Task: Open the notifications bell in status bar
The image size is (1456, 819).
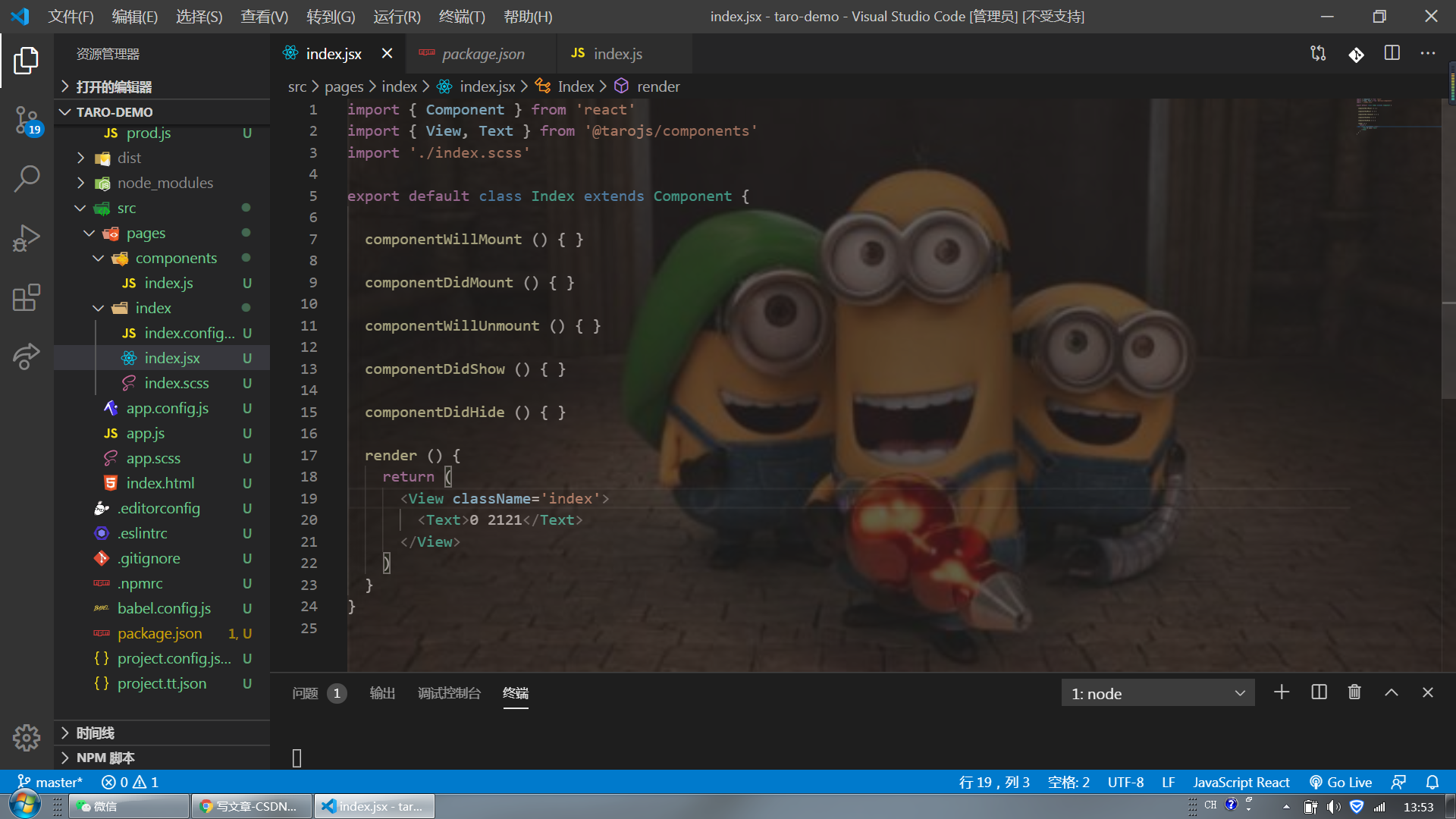Action: point(1432,782)
